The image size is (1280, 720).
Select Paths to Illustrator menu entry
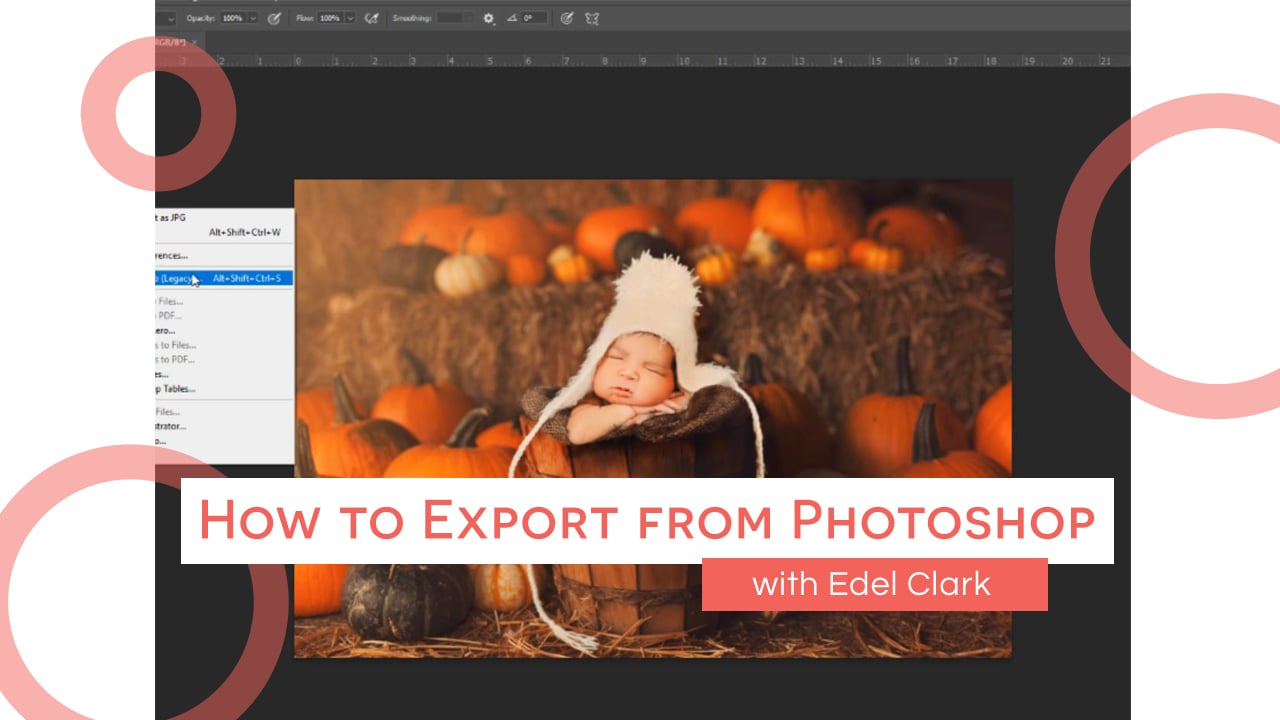pos(224,426)
